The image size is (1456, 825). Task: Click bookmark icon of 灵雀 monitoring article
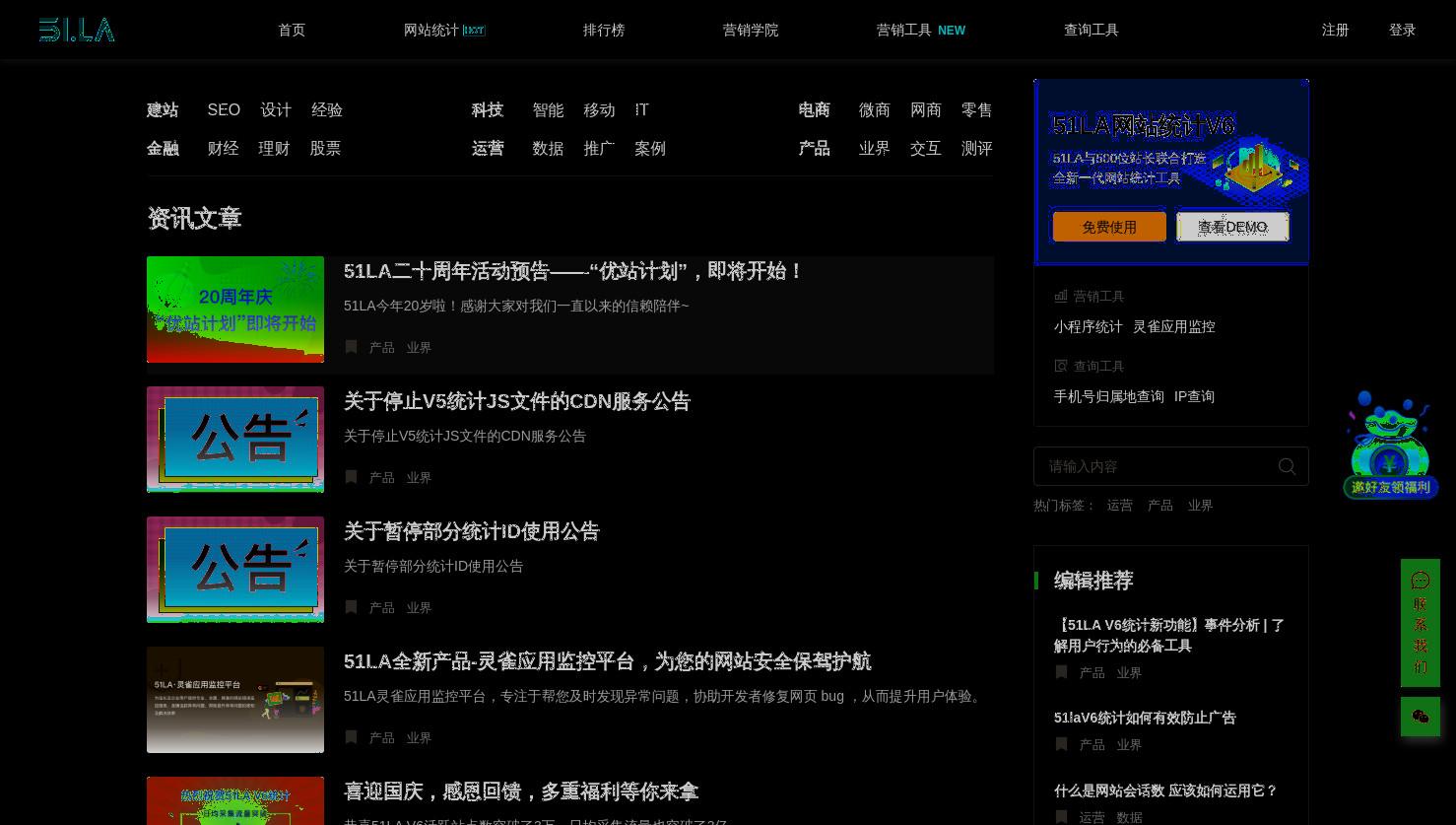click(351, 737)
